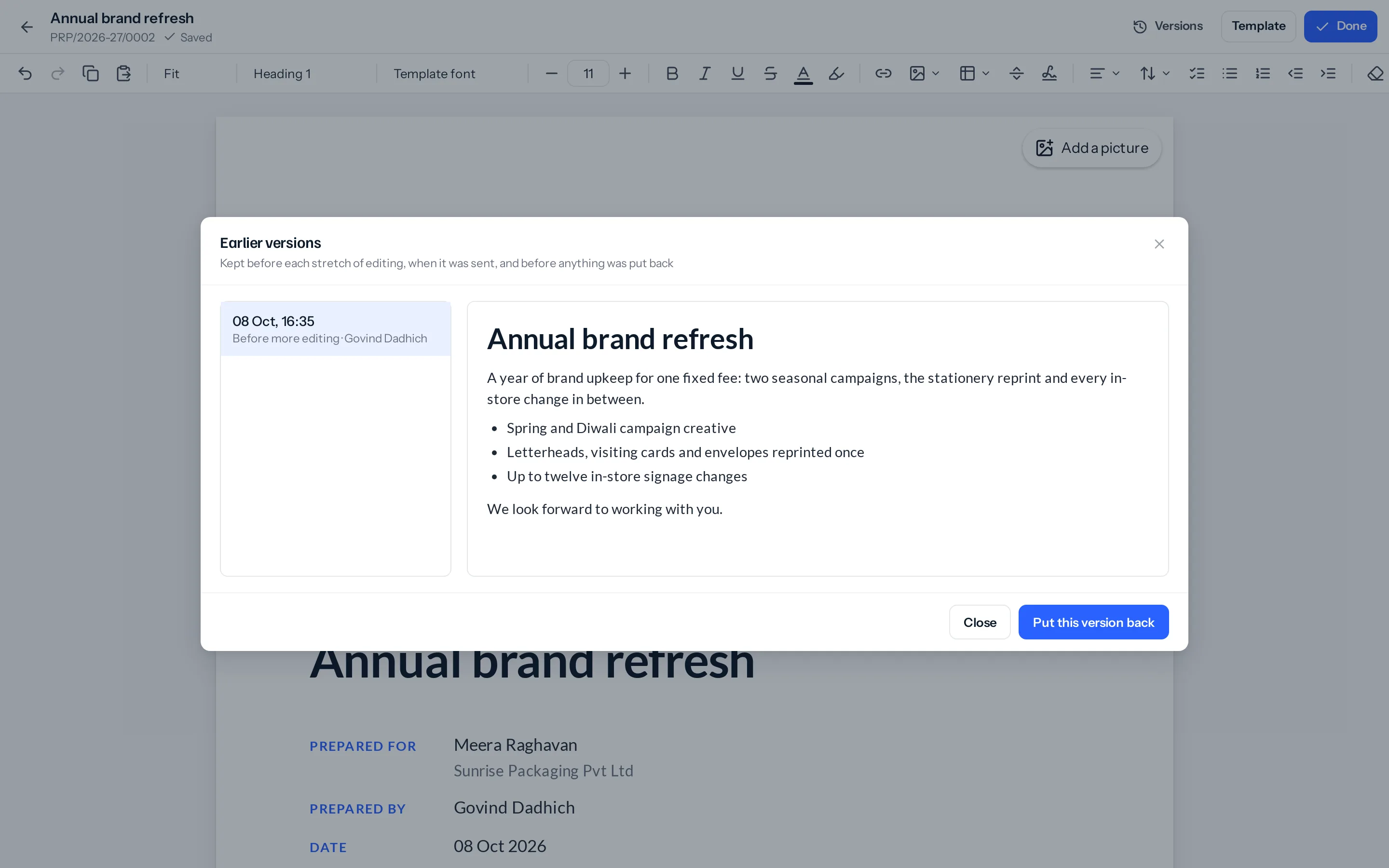Click the copy icon in toolbar
Screen dimensions: 1389x868
pos(90,73)
